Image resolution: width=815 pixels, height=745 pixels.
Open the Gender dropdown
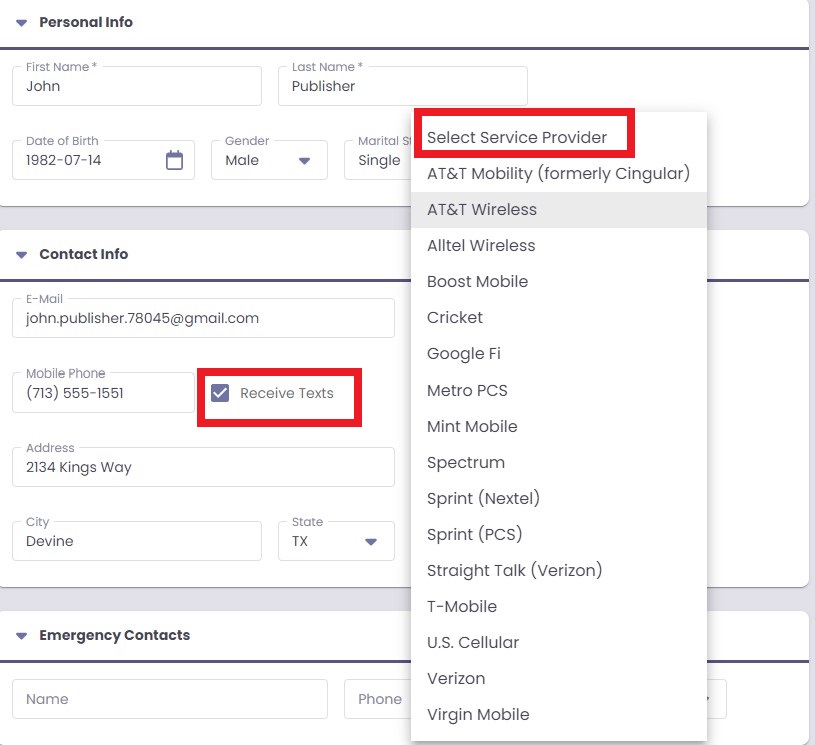point(269,160)
